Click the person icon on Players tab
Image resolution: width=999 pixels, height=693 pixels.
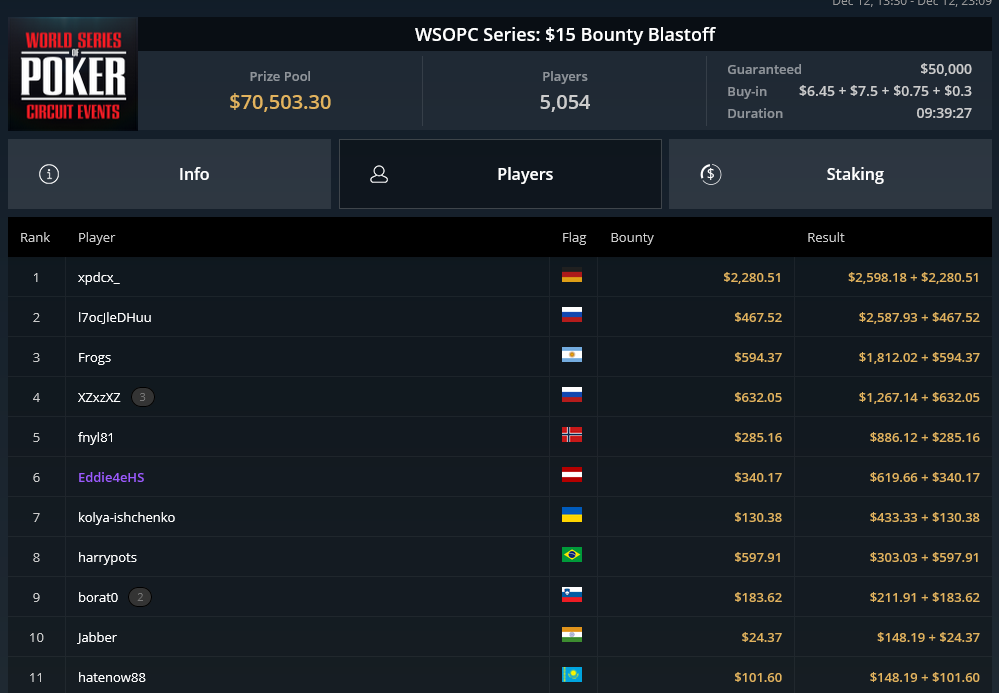click(379, 174)
